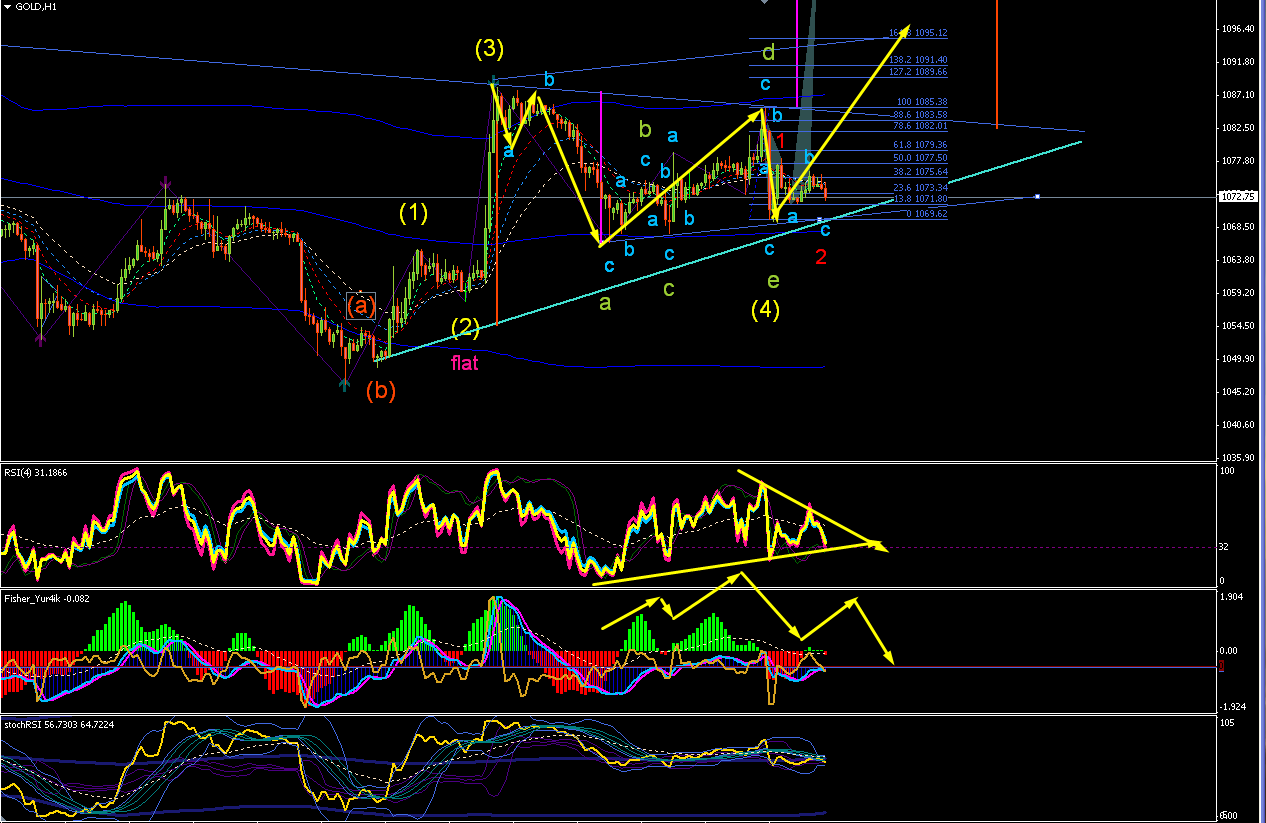
Task: Click the 1077.80 price axis label
Action: tap(1238, 161)
